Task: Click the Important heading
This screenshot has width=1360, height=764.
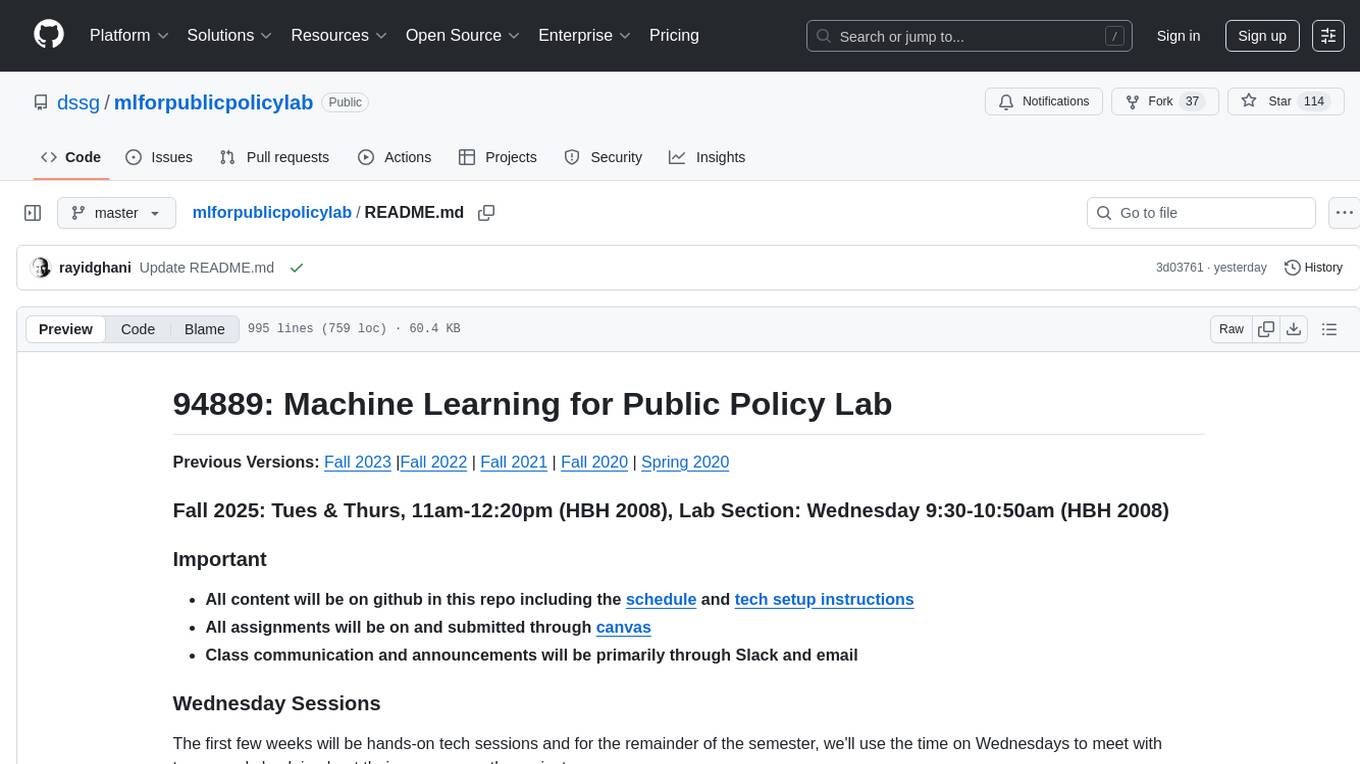Action: coord(220,559)
